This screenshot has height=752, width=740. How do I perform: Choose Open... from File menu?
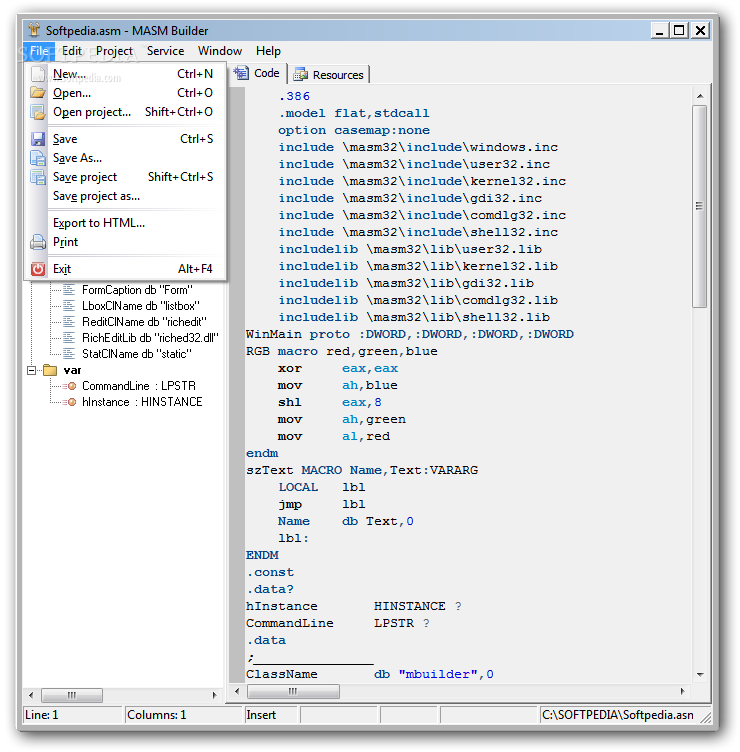pos(126,93)
